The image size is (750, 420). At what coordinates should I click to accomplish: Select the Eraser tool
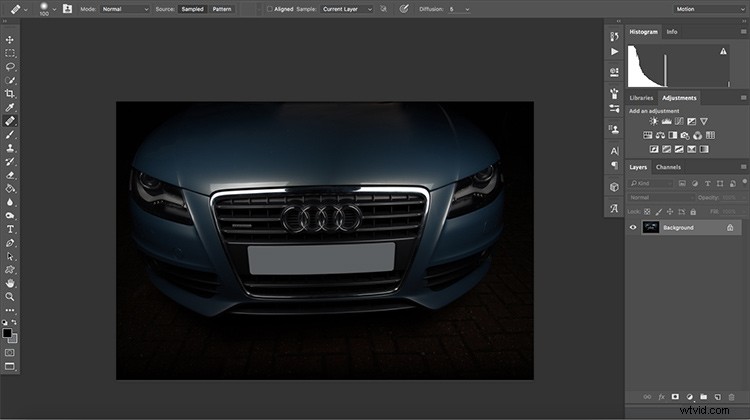tap(10, 175)
